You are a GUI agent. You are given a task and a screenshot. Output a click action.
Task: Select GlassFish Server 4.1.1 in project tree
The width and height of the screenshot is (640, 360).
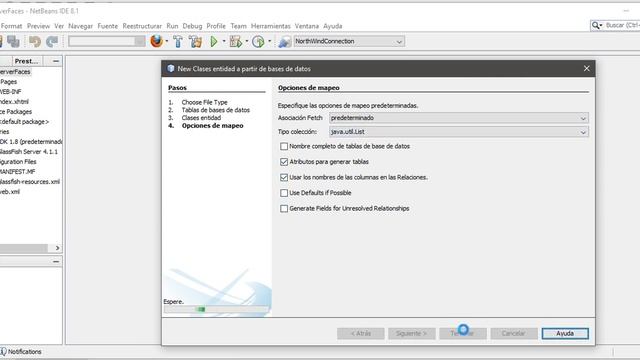tap(29, 152)
